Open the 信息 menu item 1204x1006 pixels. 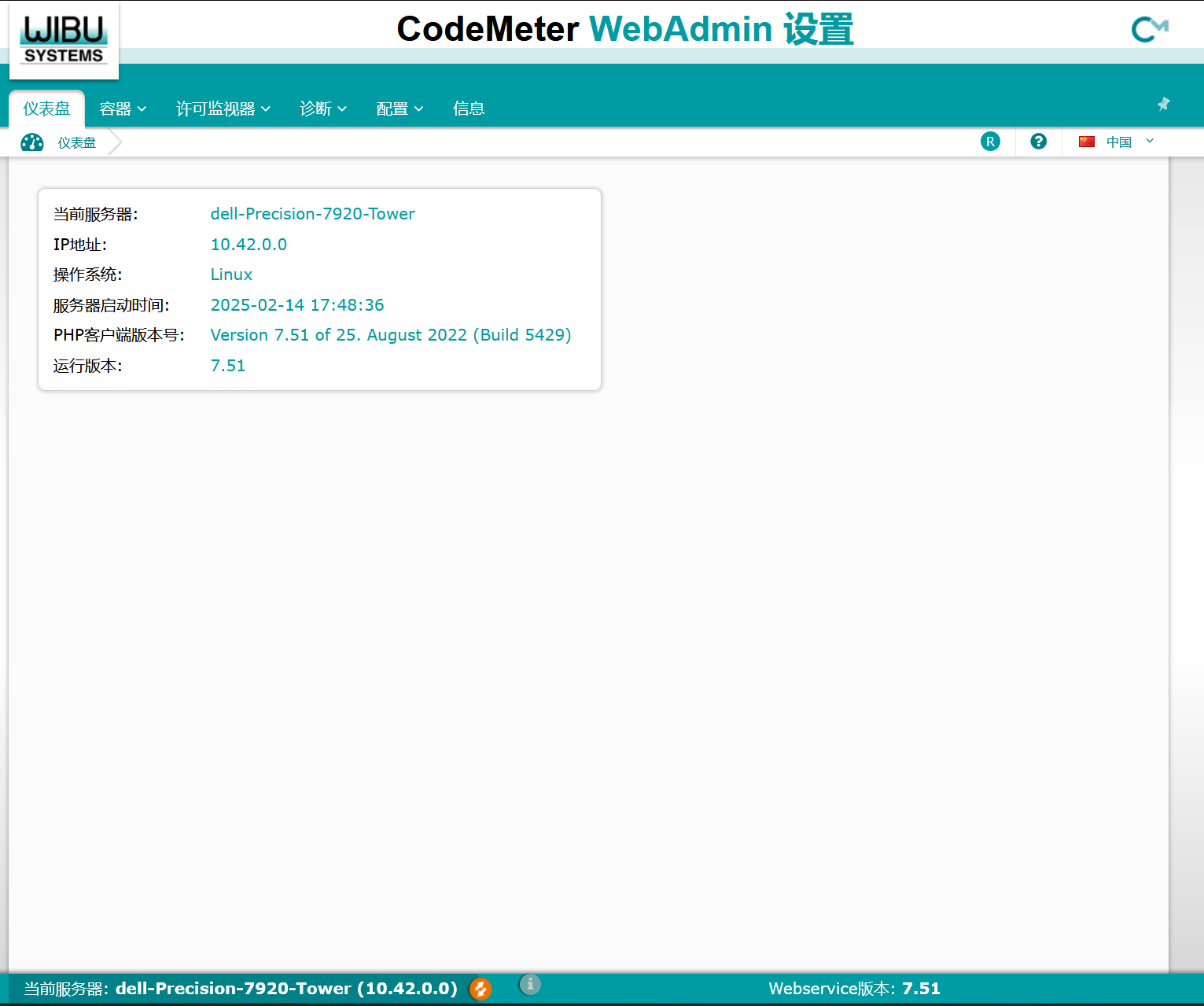[x=469, y=109]
